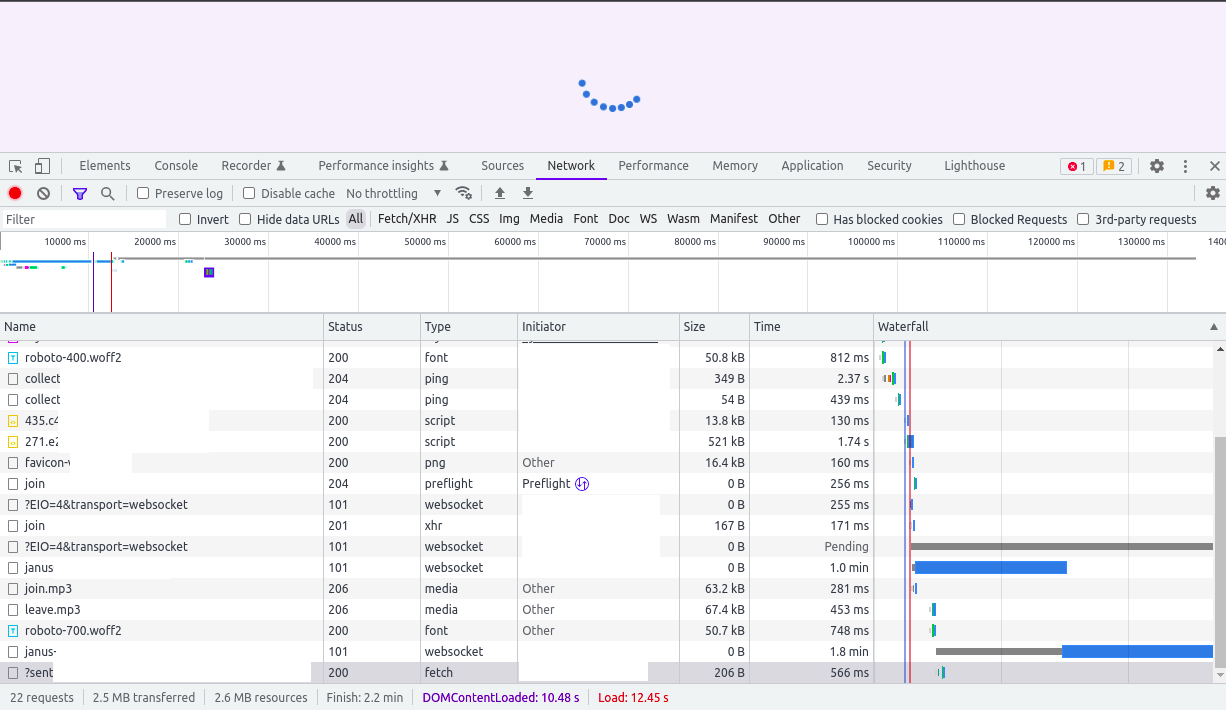Export HAR file with download arrow
Screen dimensions: 1226x710
coord(528,193)
